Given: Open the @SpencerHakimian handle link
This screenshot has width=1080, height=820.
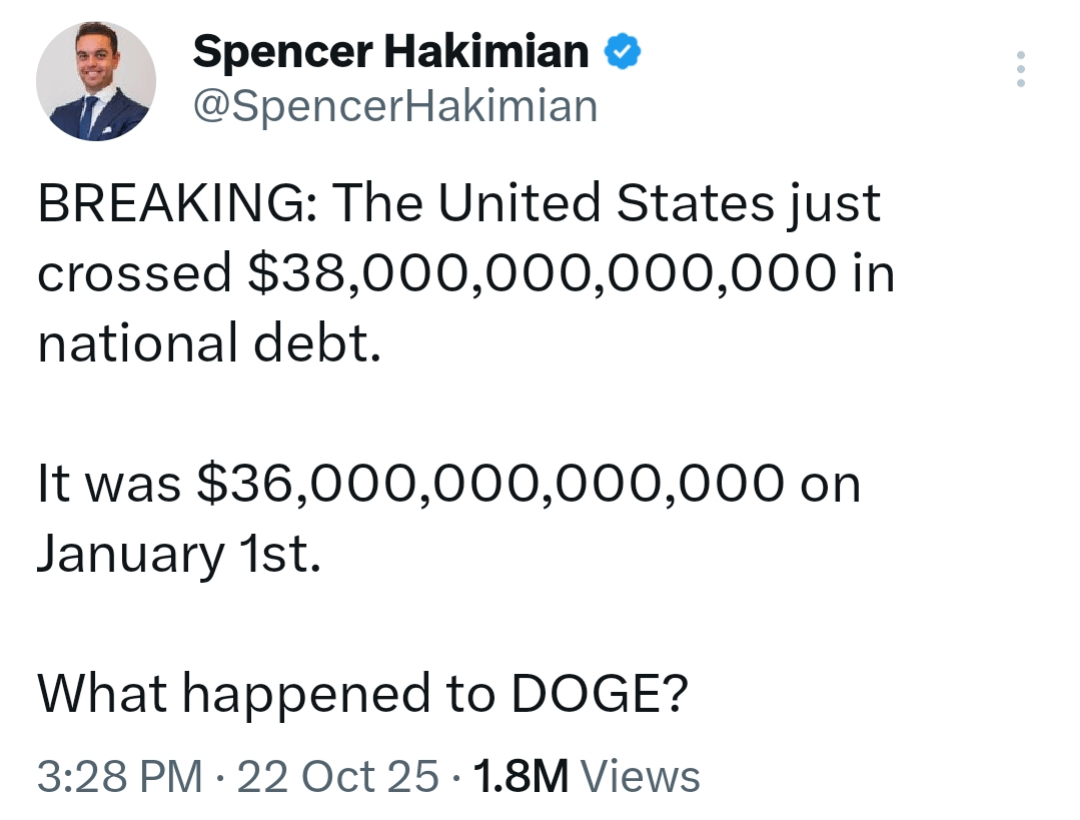Looking at the screenshot, I should [395, 105].
